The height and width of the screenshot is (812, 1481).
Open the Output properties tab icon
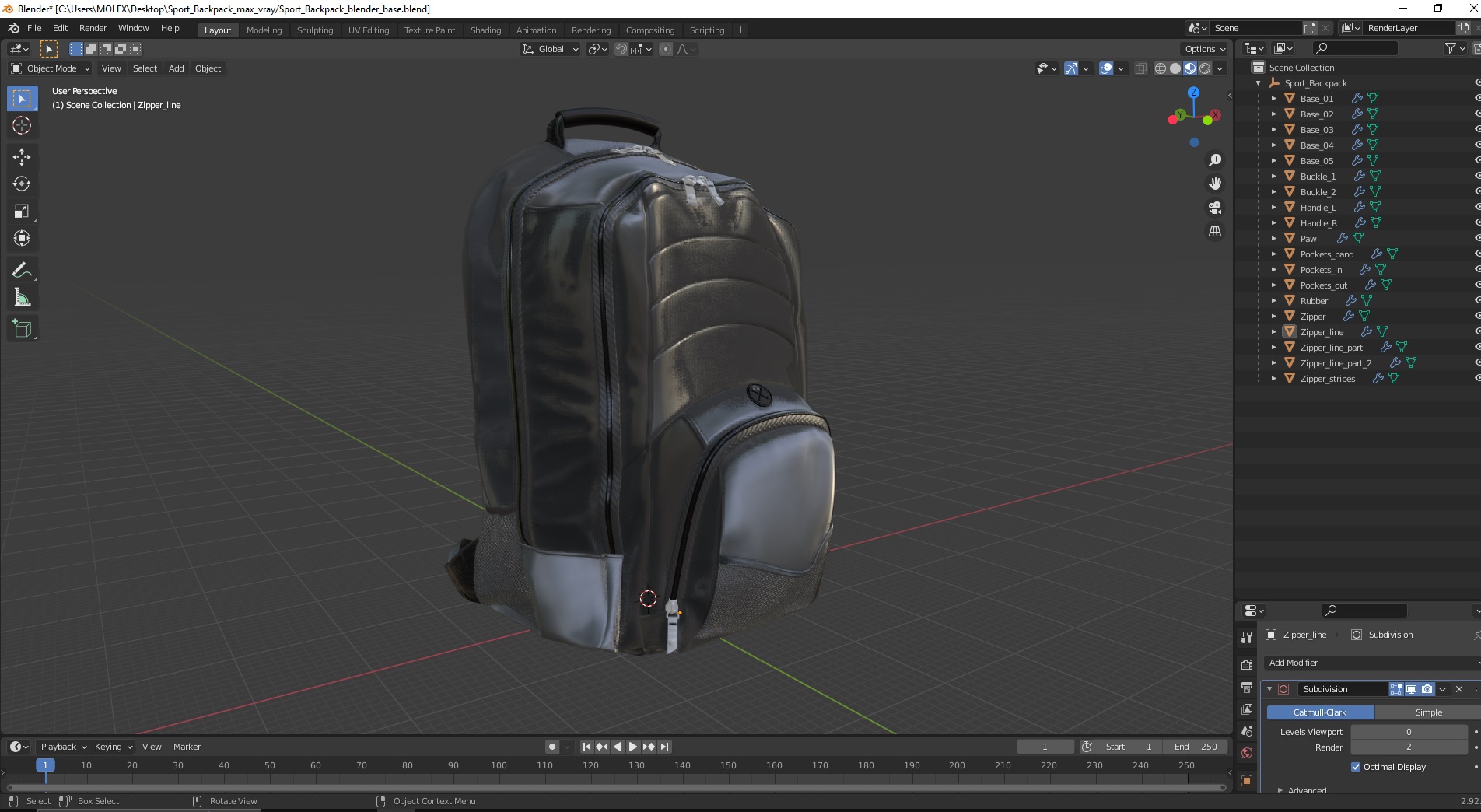coord(1247,688)
